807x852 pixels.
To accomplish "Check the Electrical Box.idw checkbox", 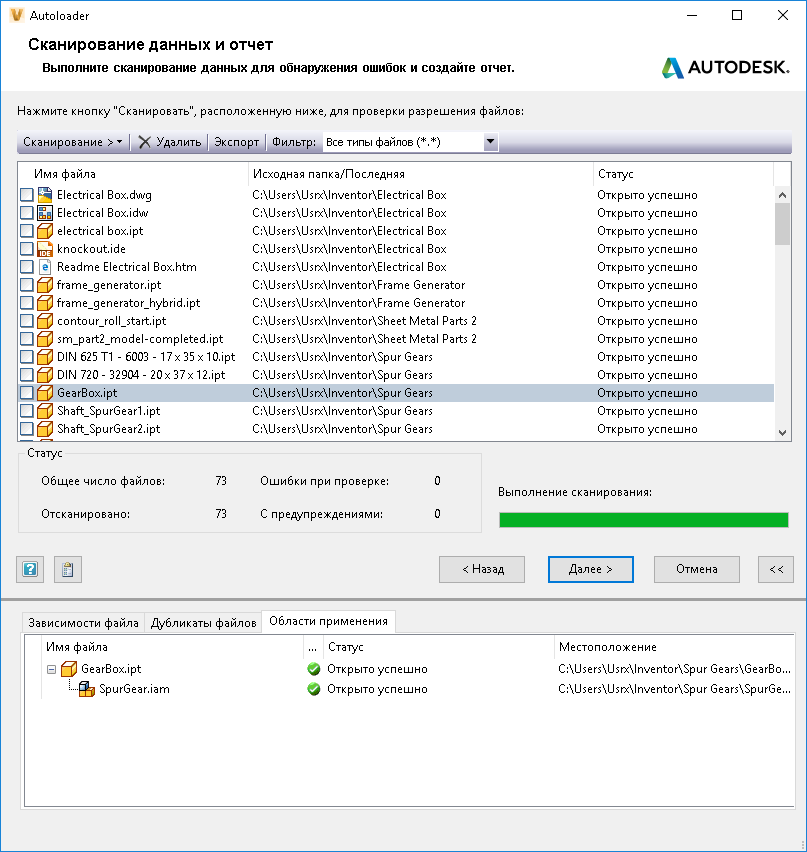I will (x=27, y=212).
